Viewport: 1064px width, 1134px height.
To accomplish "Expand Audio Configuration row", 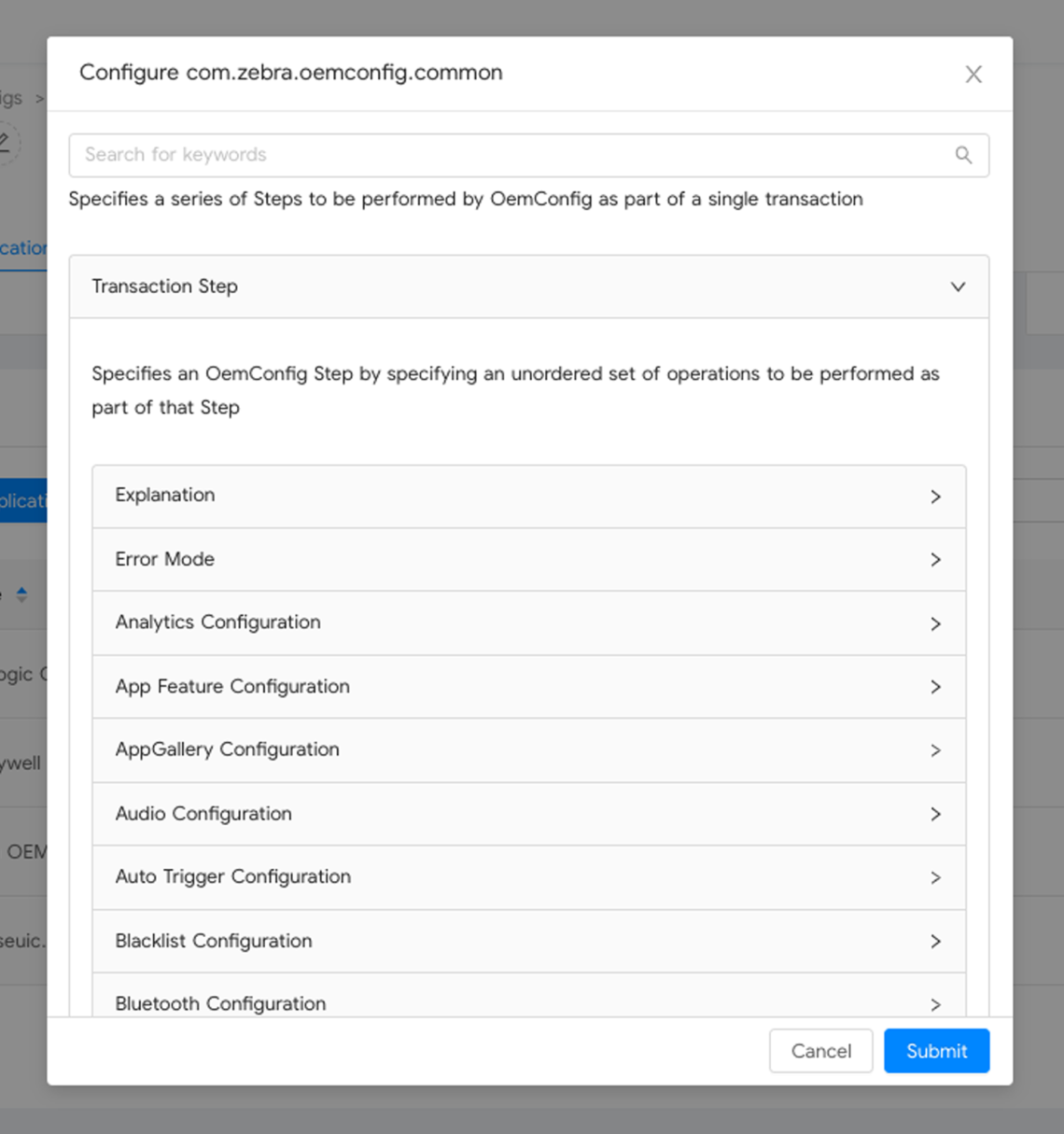I will [528, 814].
